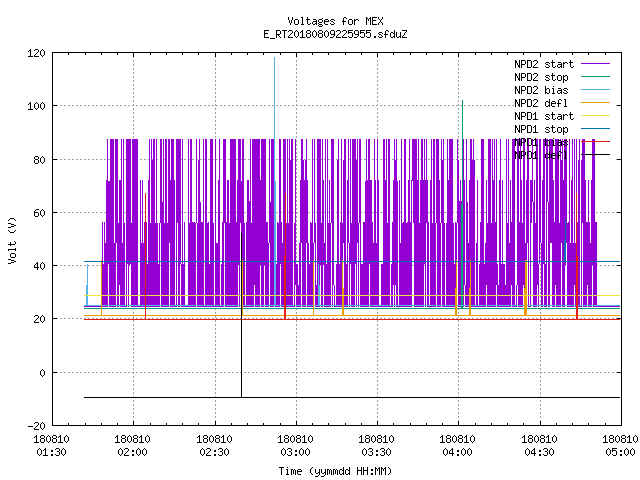Click the tall light-blue NPD2 bias spike
The height and width of the screenshot is (480, 640).
[275, 182]
